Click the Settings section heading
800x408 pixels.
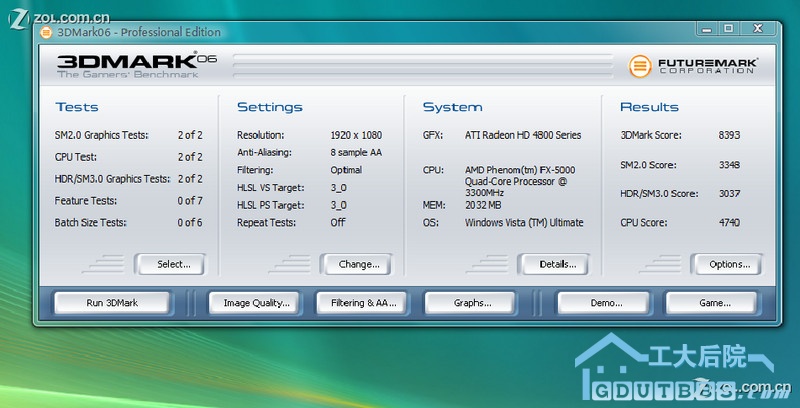(x=270, y=107)
